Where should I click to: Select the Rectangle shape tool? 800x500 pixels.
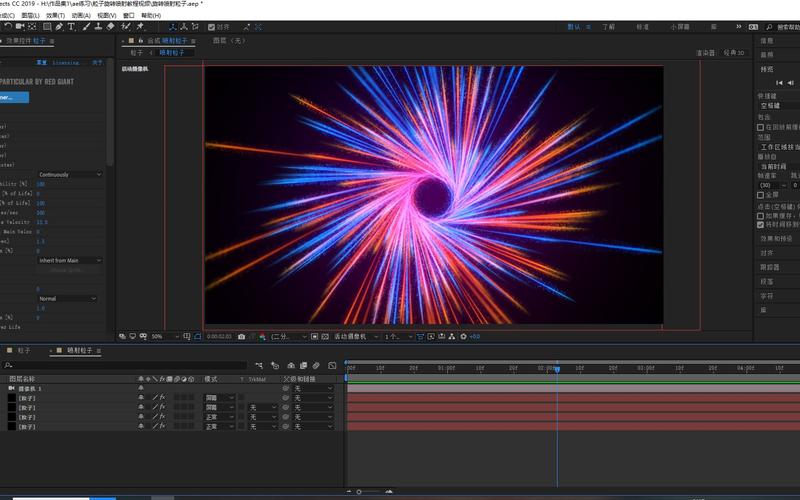45,27
